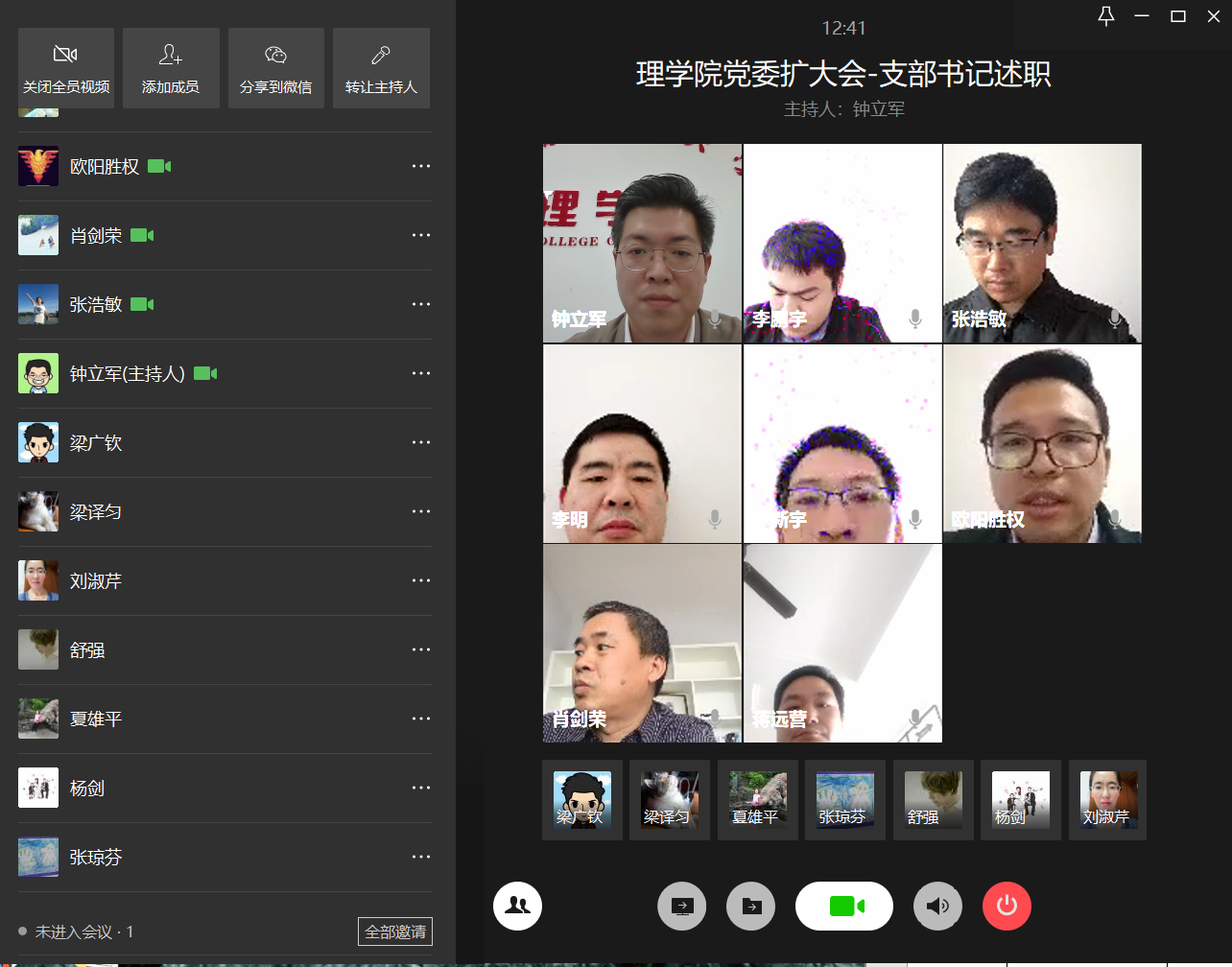
Task: Select 钟立军(主持人) in member list
Action: [x=127, y=374]
